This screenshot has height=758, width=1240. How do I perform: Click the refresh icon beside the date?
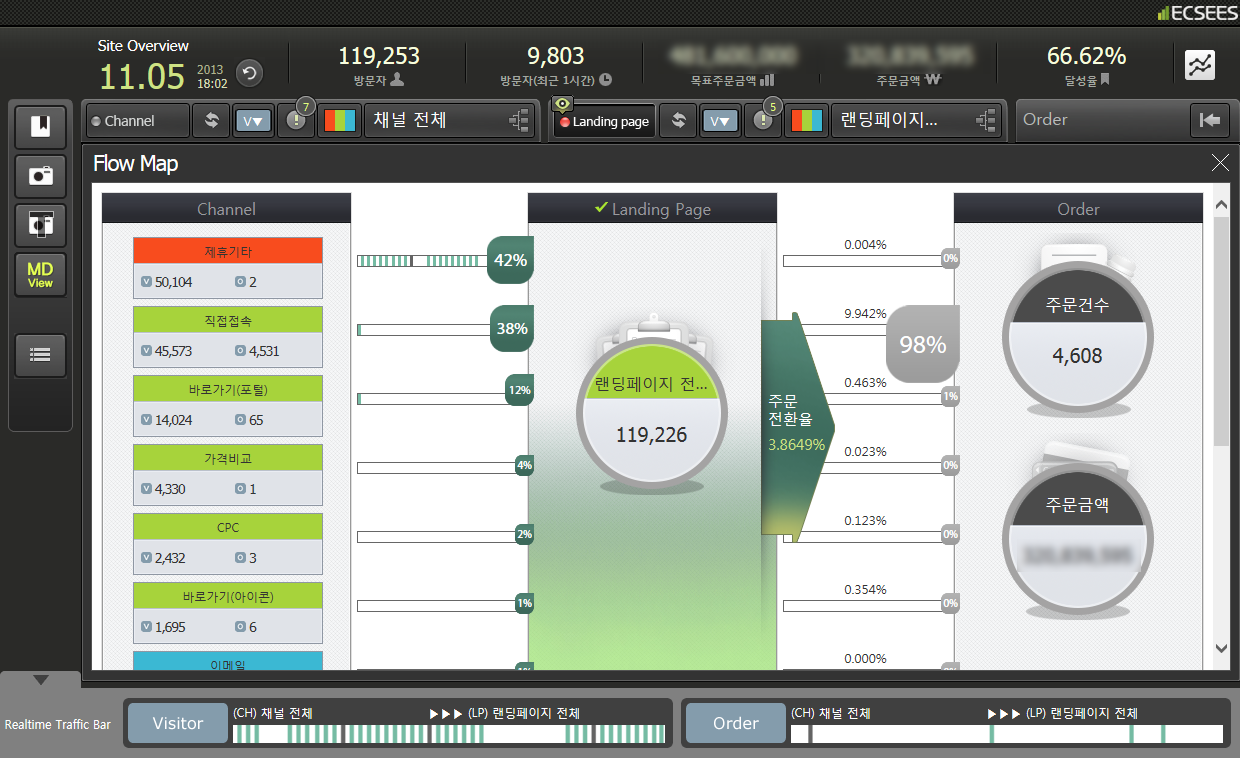click(249, 73)
